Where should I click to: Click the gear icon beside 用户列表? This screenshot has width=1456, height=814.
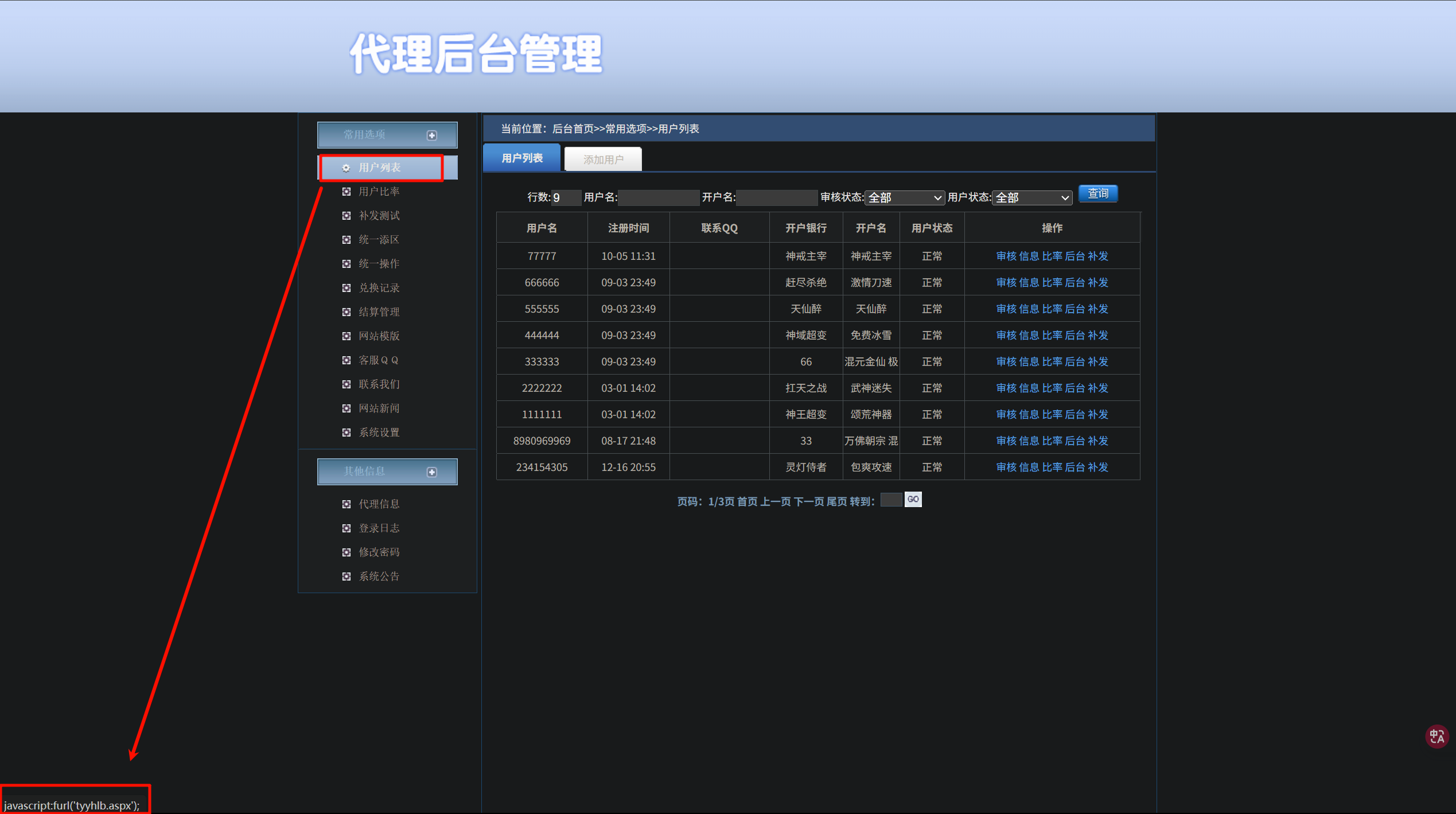pyautogui.click(x=346, y=168)
